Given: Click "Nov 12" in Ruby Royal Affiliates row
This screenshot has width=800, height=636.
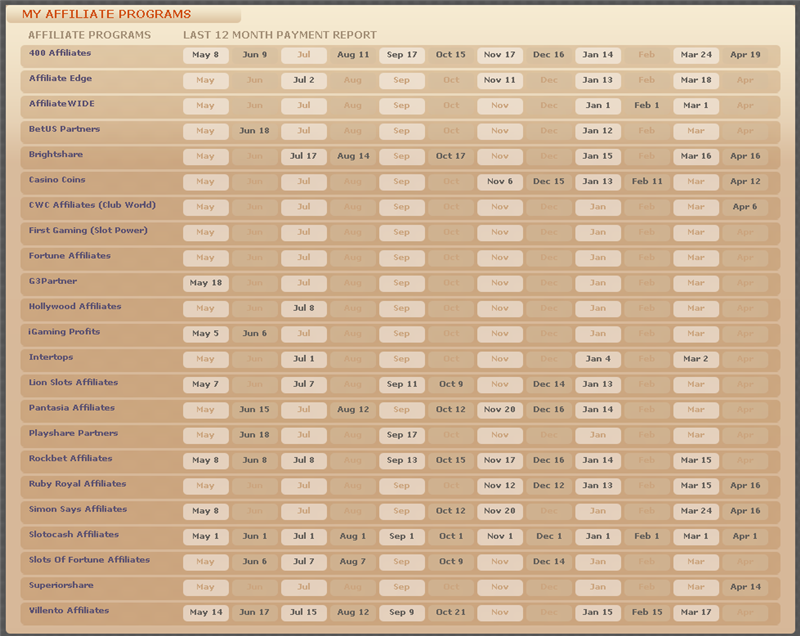Looking at the screenshot, I should [x=499, y=486].
